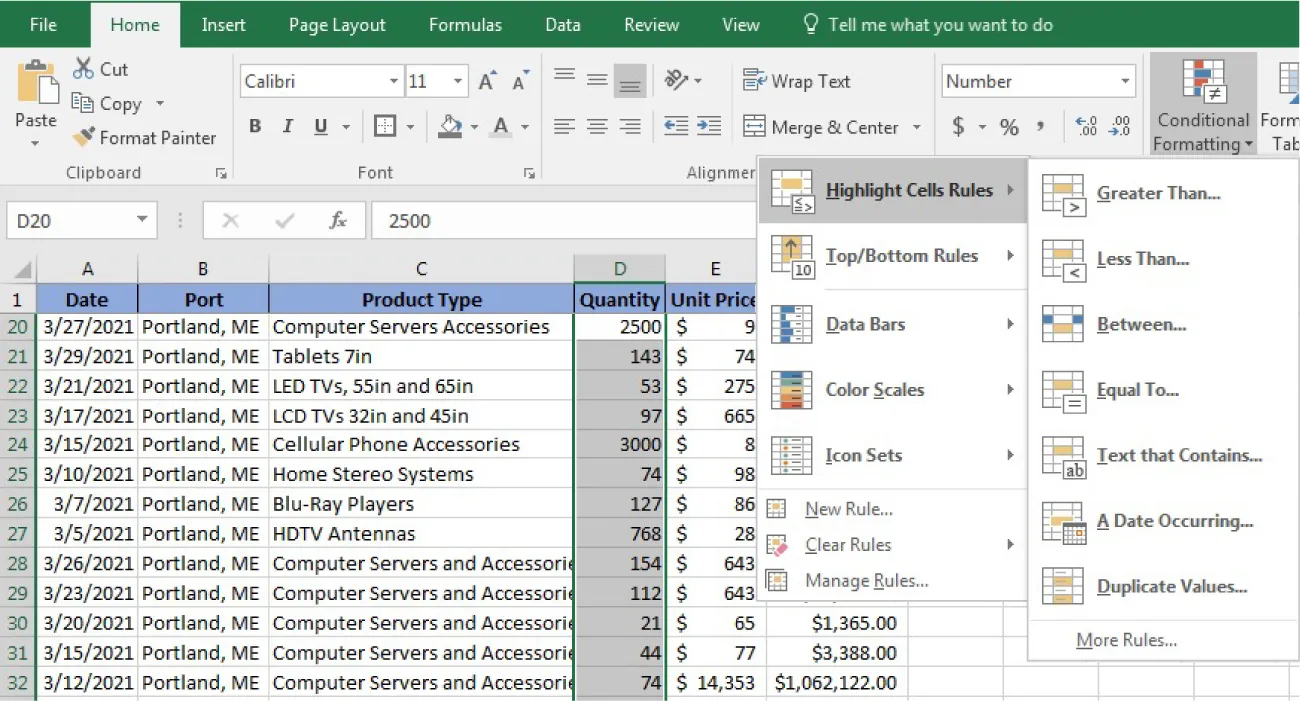1300x701 pixels.
Task: Toggle bold formatting
Action: (254, 126)
